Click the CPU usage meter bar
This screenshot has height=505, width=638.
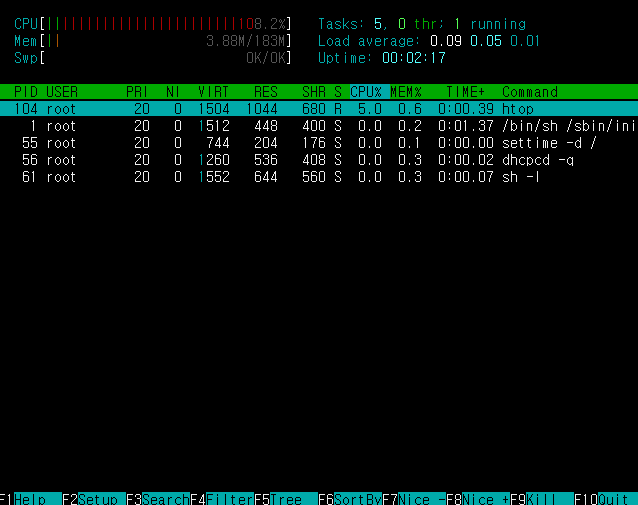click(153, 24)
